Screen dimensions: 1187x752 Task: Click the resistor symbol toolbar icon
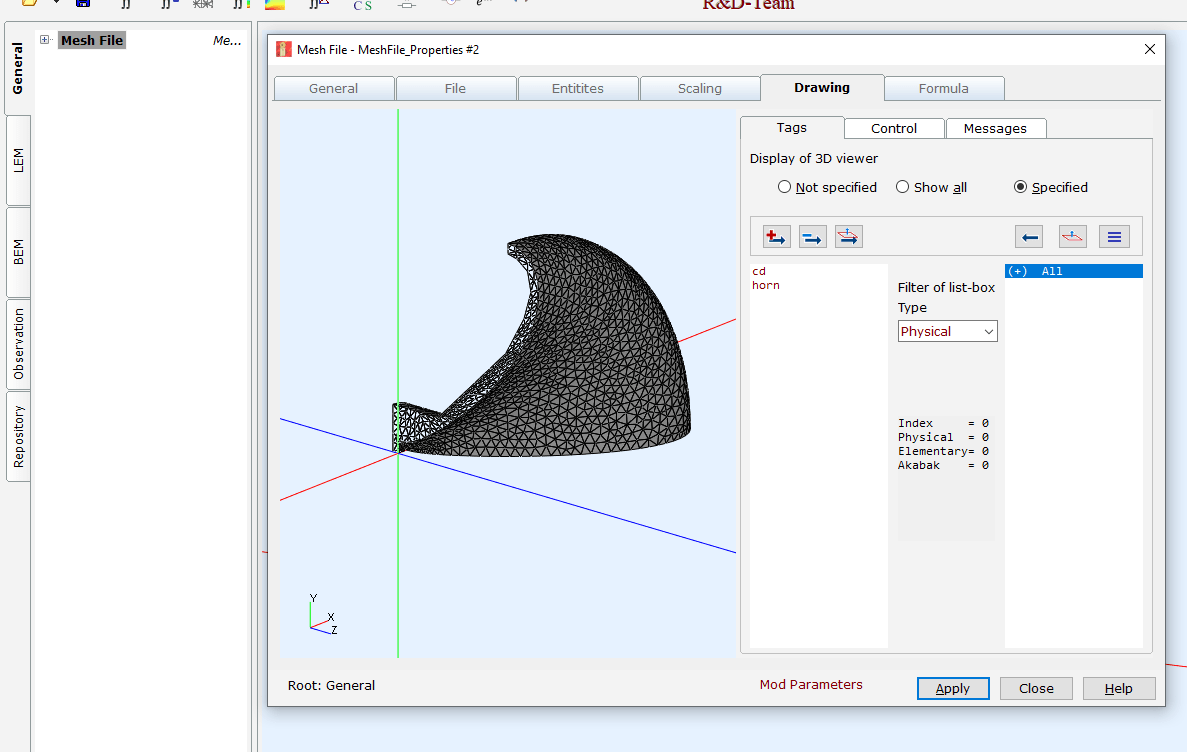pyautogui.click(x=407, y=5)
